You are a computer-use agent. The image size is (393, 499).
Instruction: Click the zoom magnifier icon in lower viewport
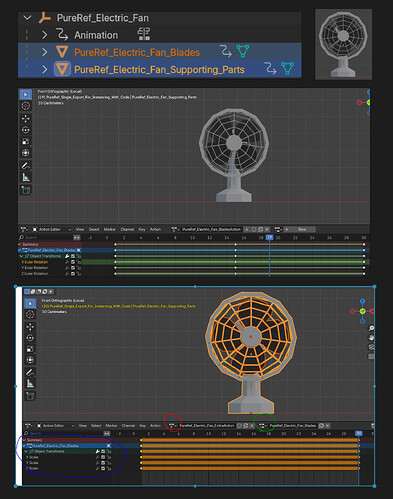(371, 328)
